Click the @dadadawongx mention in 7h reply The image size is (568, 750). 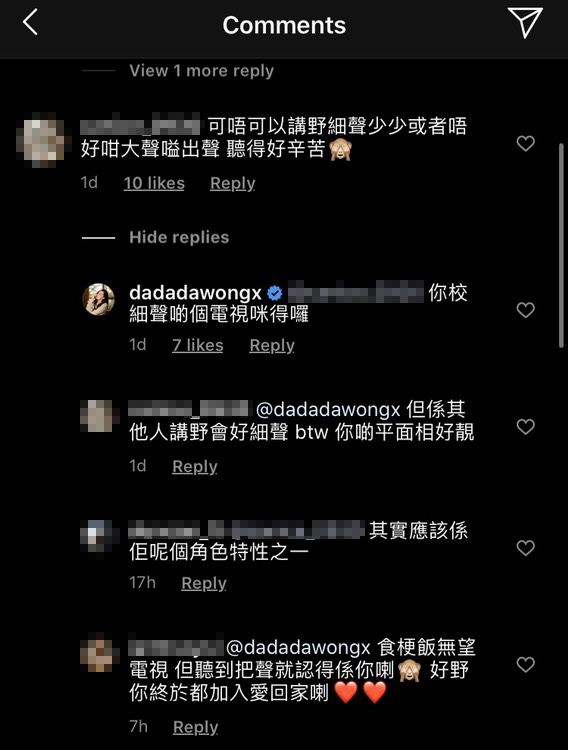(298, 647)
